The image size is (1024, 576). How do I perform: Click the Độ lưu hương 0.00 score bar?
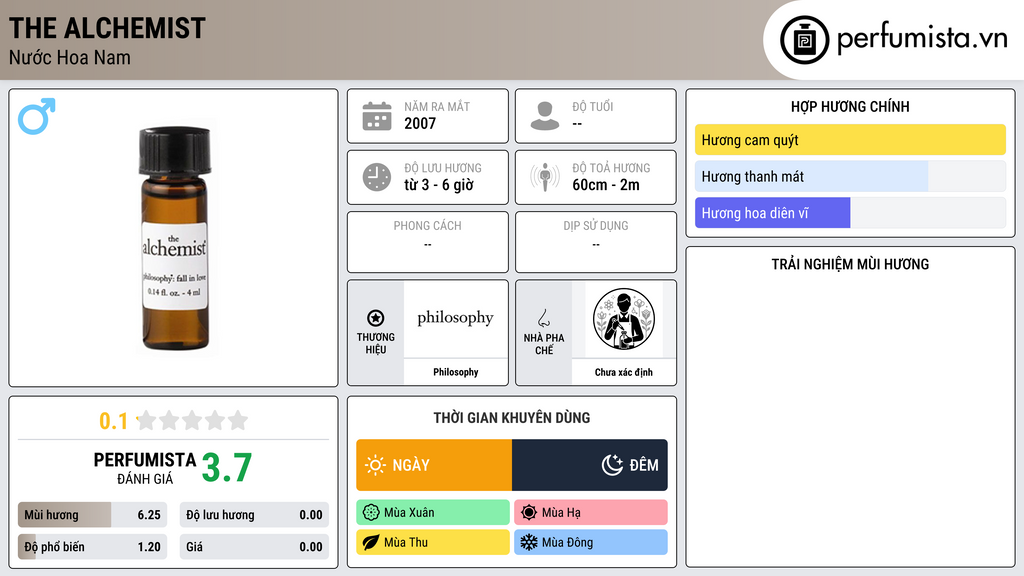[254, 515]
